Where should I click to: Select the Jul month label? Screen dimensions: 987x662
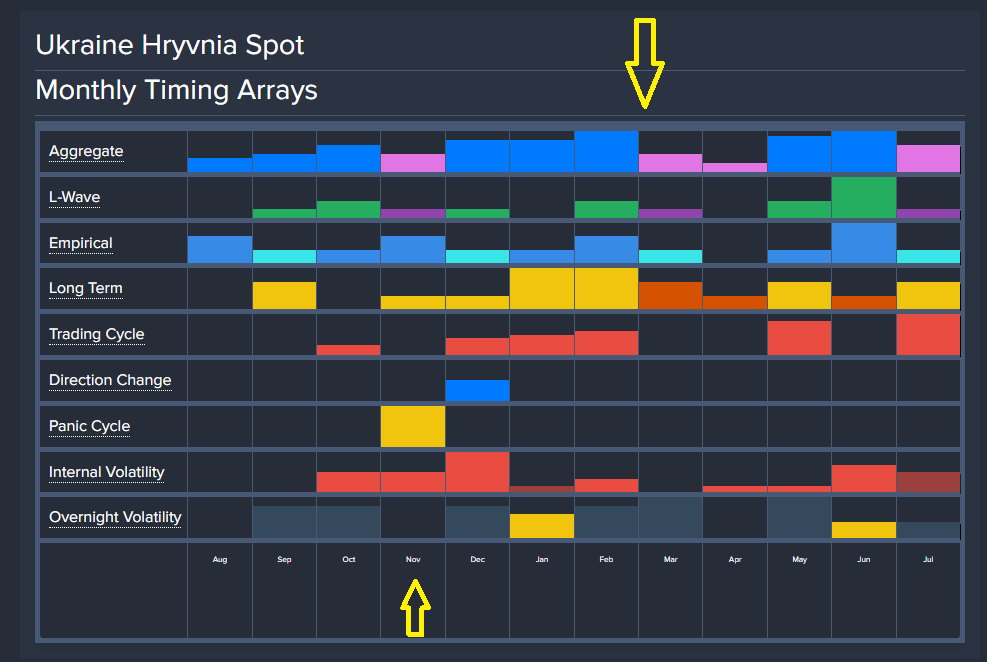tap(928, 559)
